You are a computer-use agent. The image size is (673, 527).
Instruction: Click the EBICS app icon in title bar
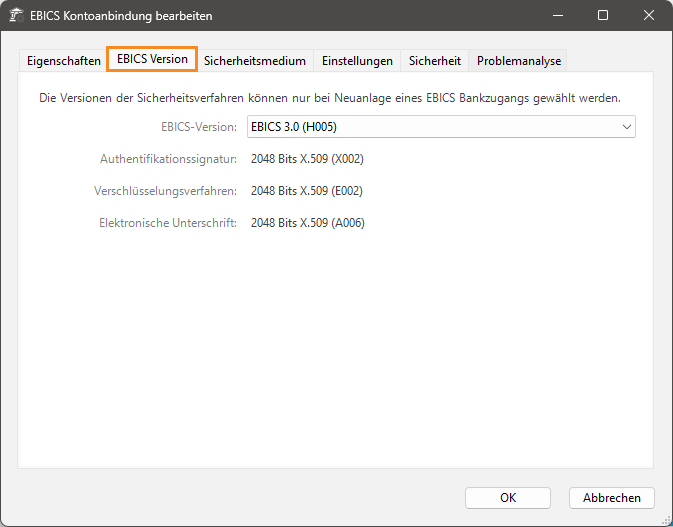point(17,16)
